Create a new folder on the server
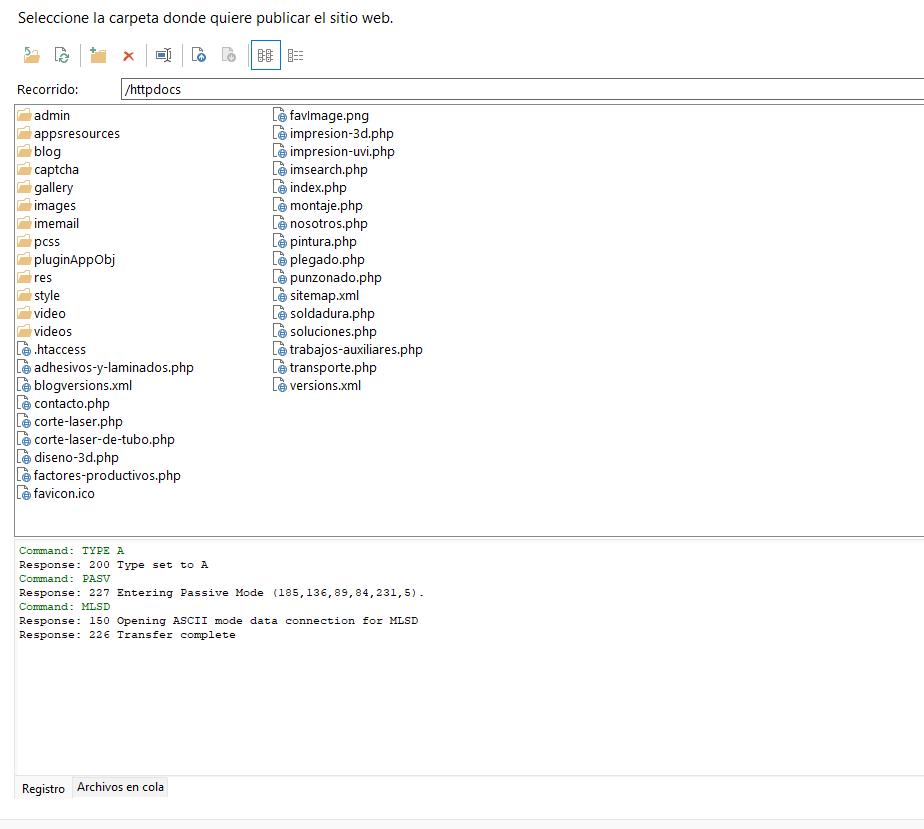 98,56
